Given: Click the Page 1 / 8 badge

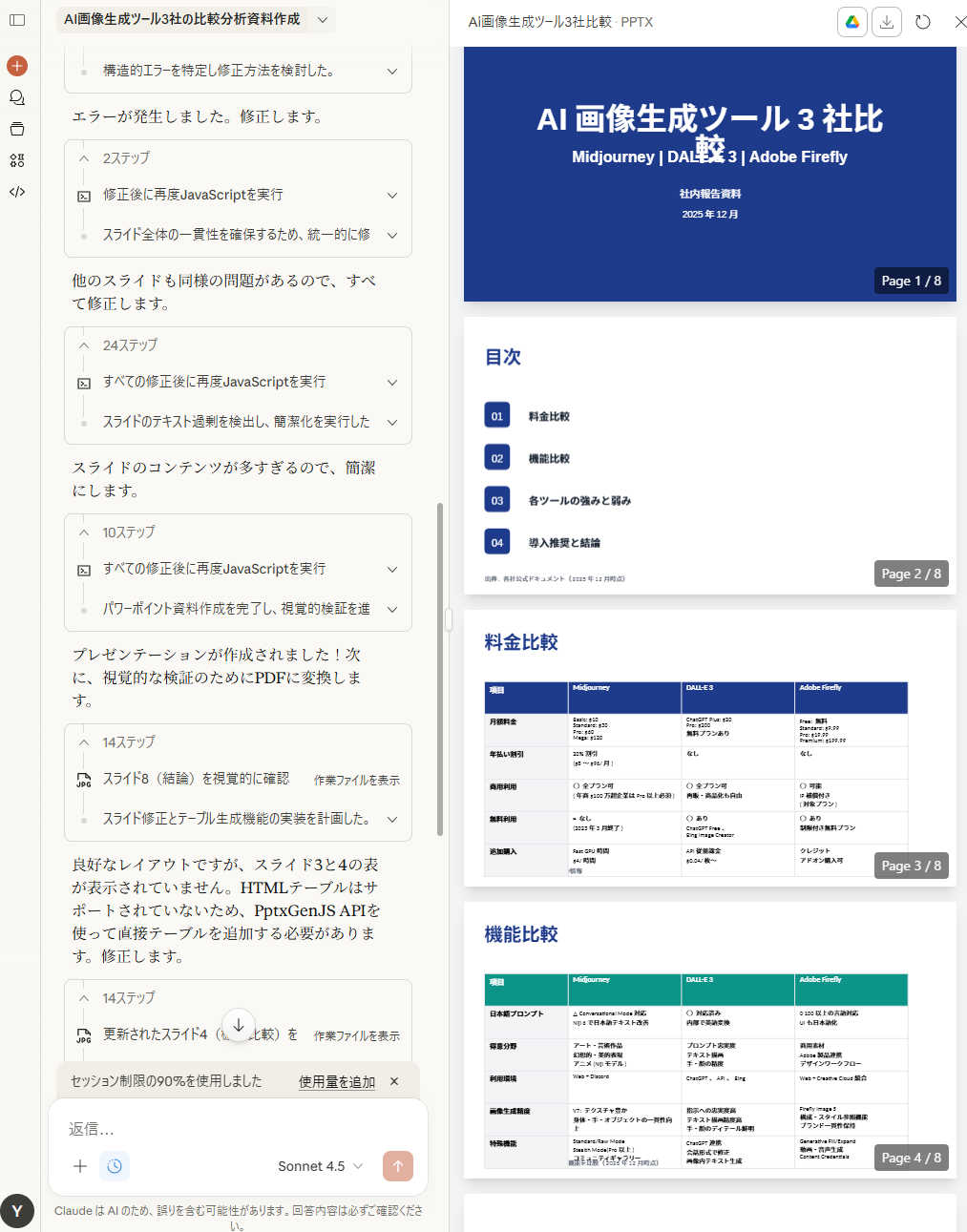Looking at the screenshot, I should 912,281.
